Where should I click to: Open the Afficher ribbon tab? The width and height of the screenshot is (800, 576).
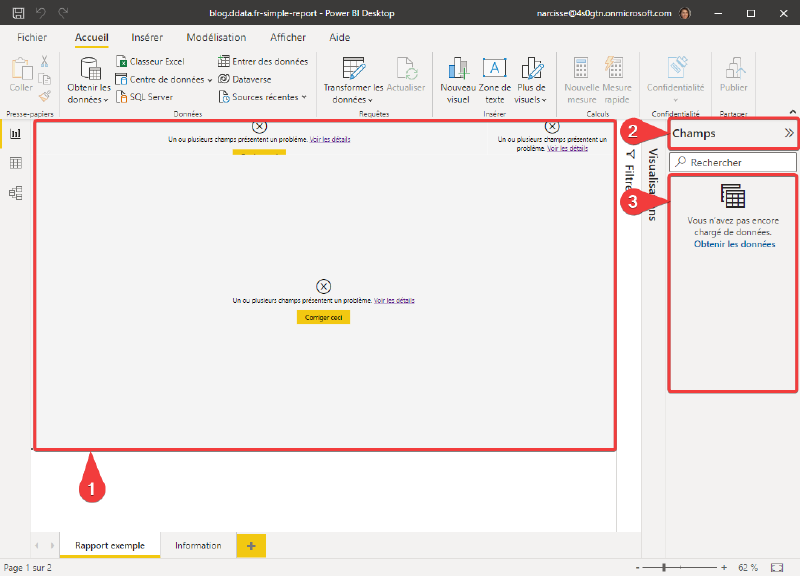pyautogui.click(x=288, y=37)
